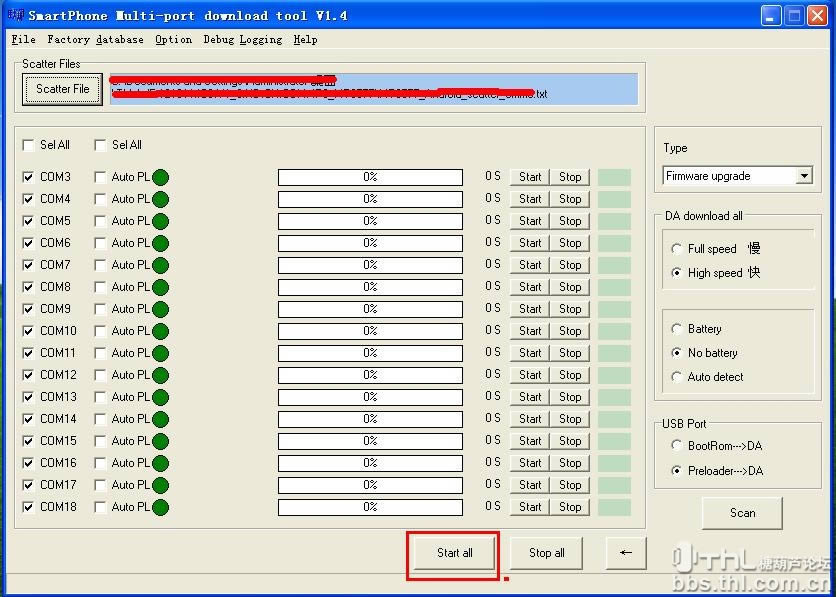Tick the first Sel All checkbox
Screen dimensions: 836x597
coord(28,145)
